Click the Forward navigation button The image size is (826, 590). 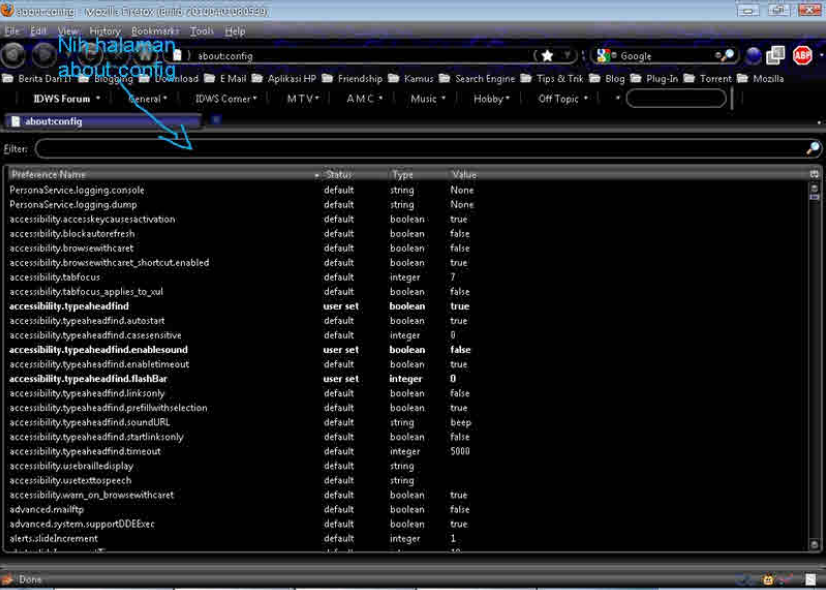(x=44, y=55)
